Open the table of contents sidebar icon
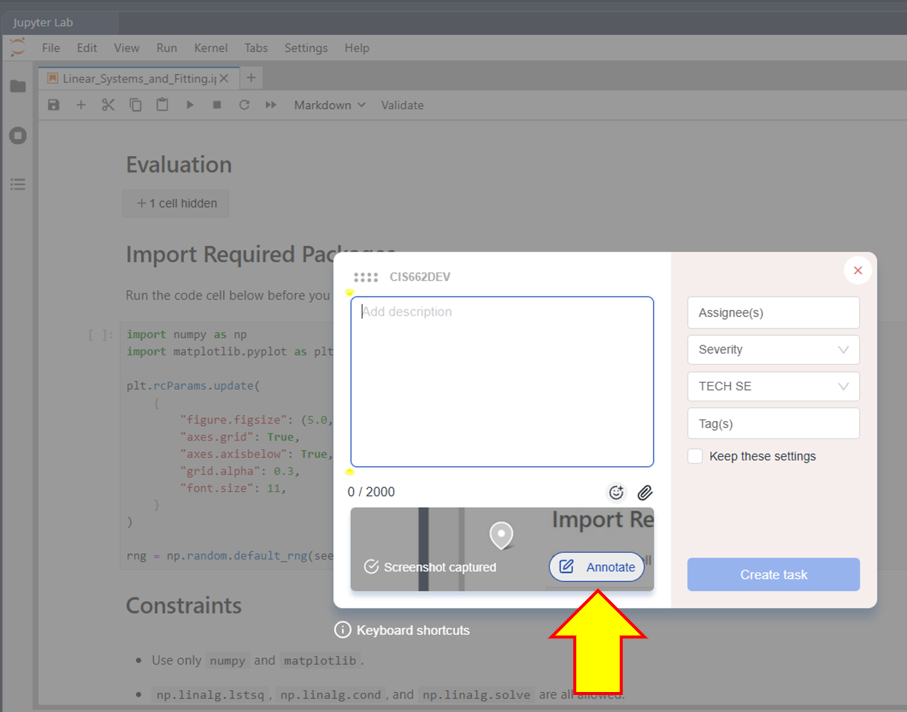 tap(18, 185)
